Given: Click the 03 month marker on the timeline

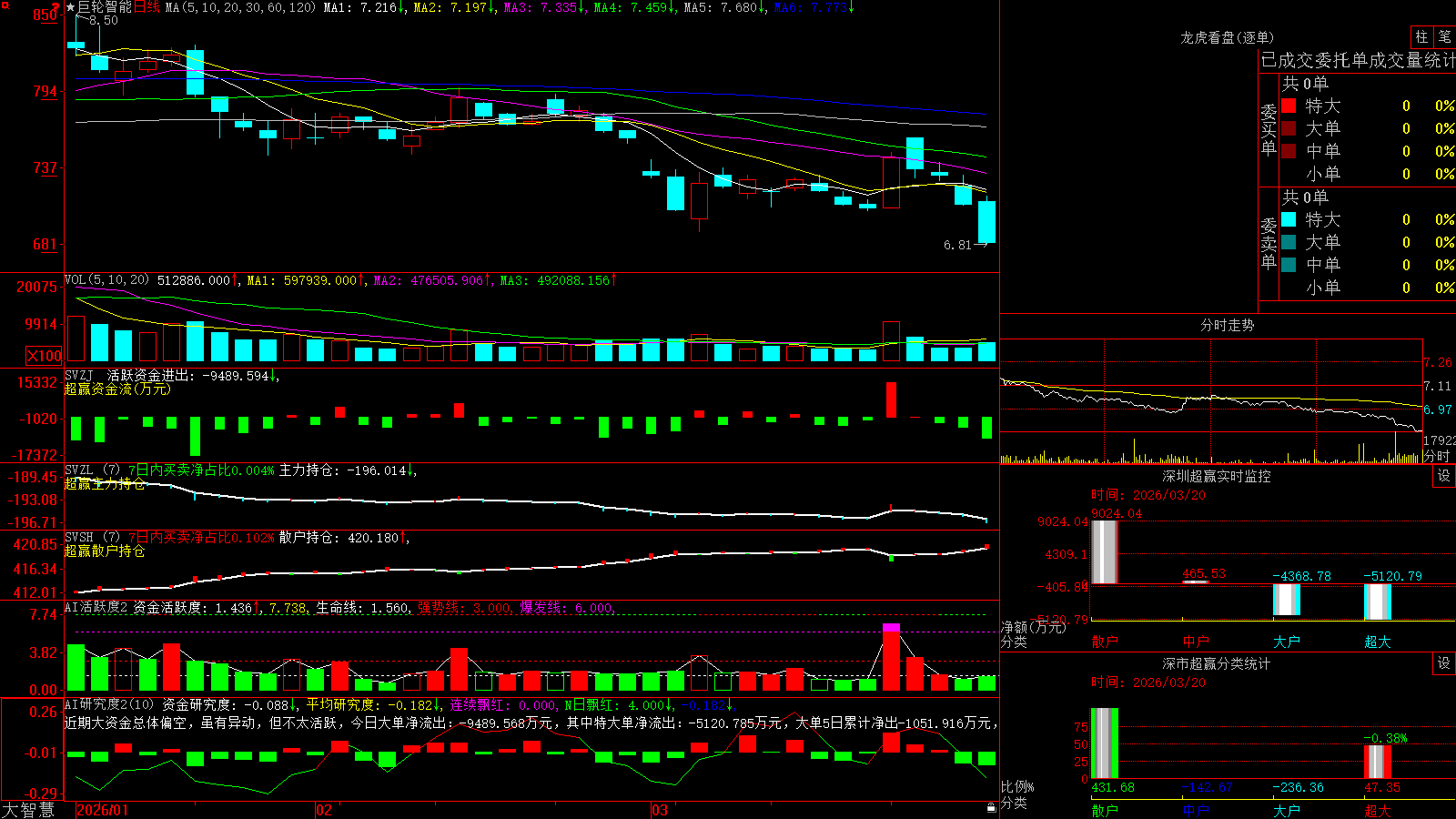Looking at the screenshot, I should pyautogui.click(x=660, y=810).
